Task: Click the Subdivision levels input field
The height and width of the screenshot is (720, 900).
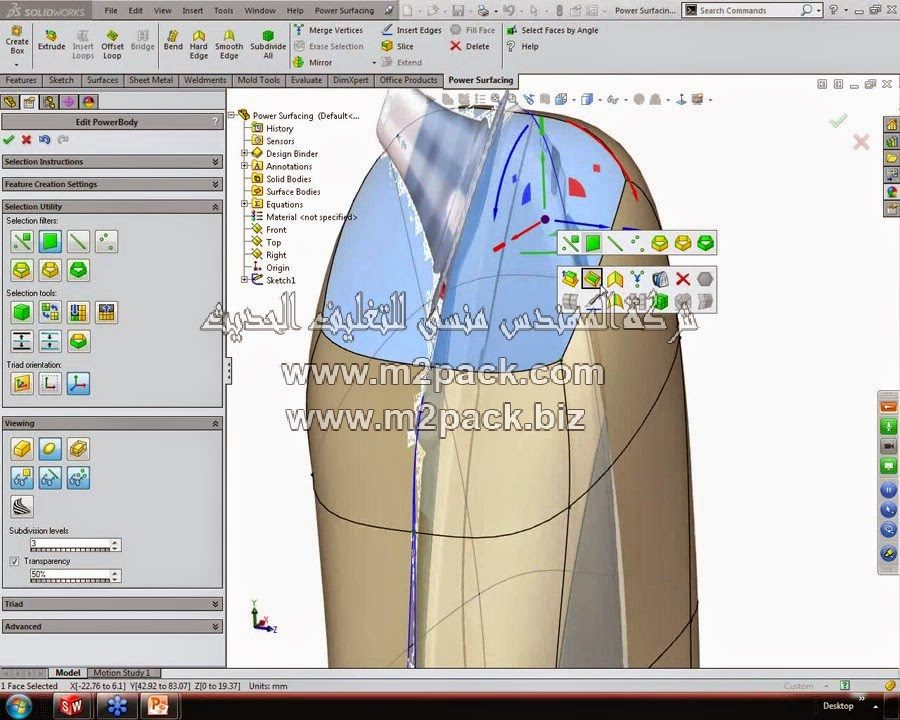Action: [70, 544]
